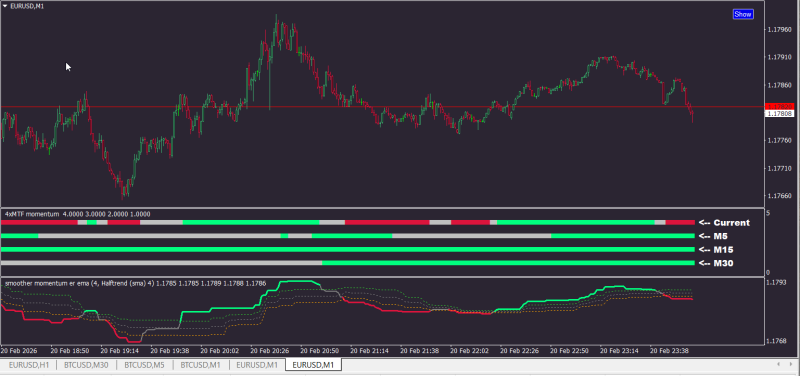Click the "20 Feb 21:14" time label
The image size is (800, 376).
(x=370, y=351)
